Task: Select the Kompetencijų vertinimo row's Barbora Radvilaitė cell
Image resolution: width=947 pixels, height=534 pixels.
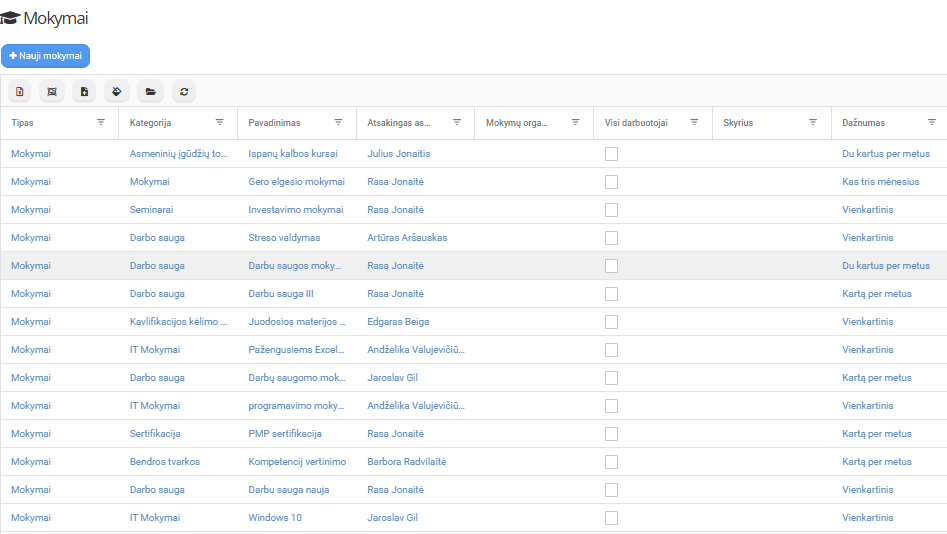Action: (405, 462)
